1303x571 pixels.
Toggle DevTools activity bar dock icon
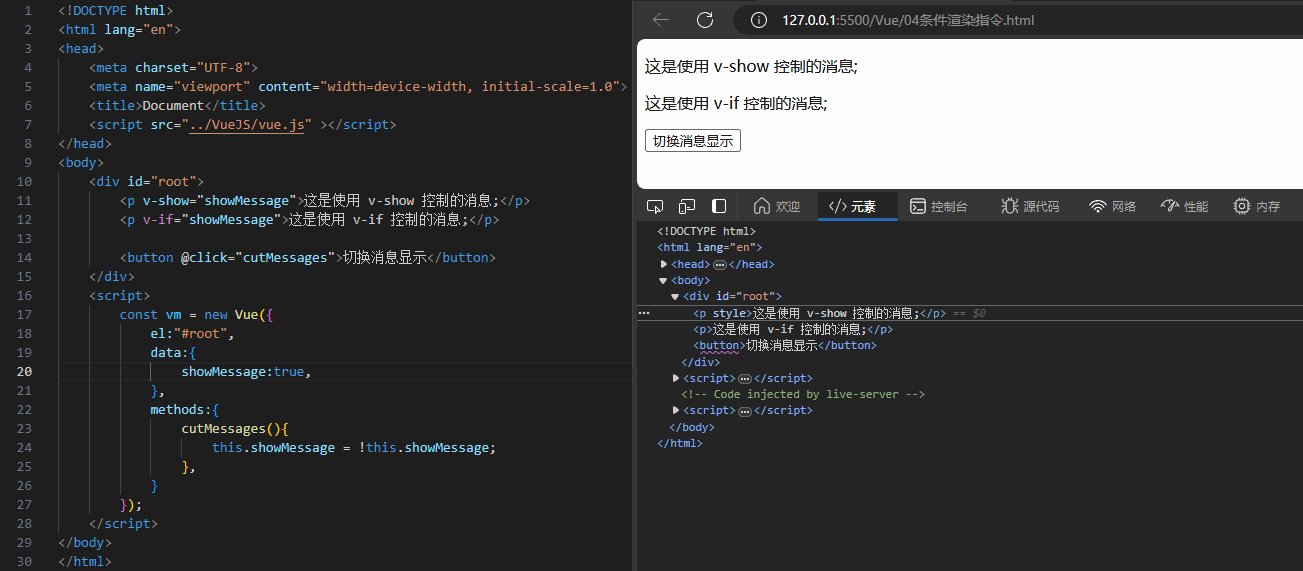click(719, 206)
